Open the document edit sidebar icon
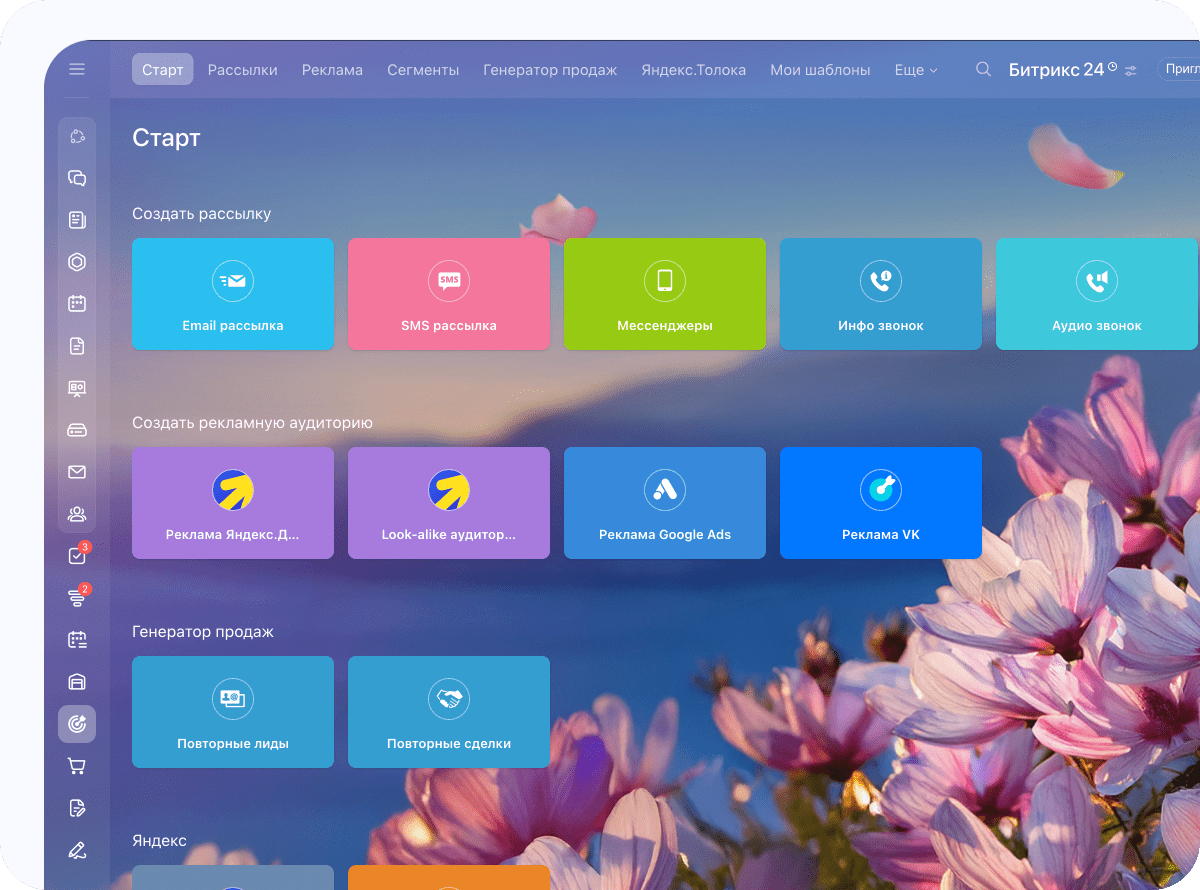 [77, 808]
